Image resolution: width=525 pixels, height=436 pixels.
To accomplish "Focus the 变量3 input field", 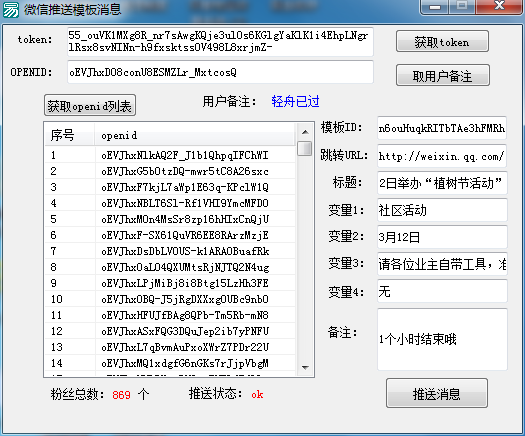I will pyautogui.click(x=442, y=264).
